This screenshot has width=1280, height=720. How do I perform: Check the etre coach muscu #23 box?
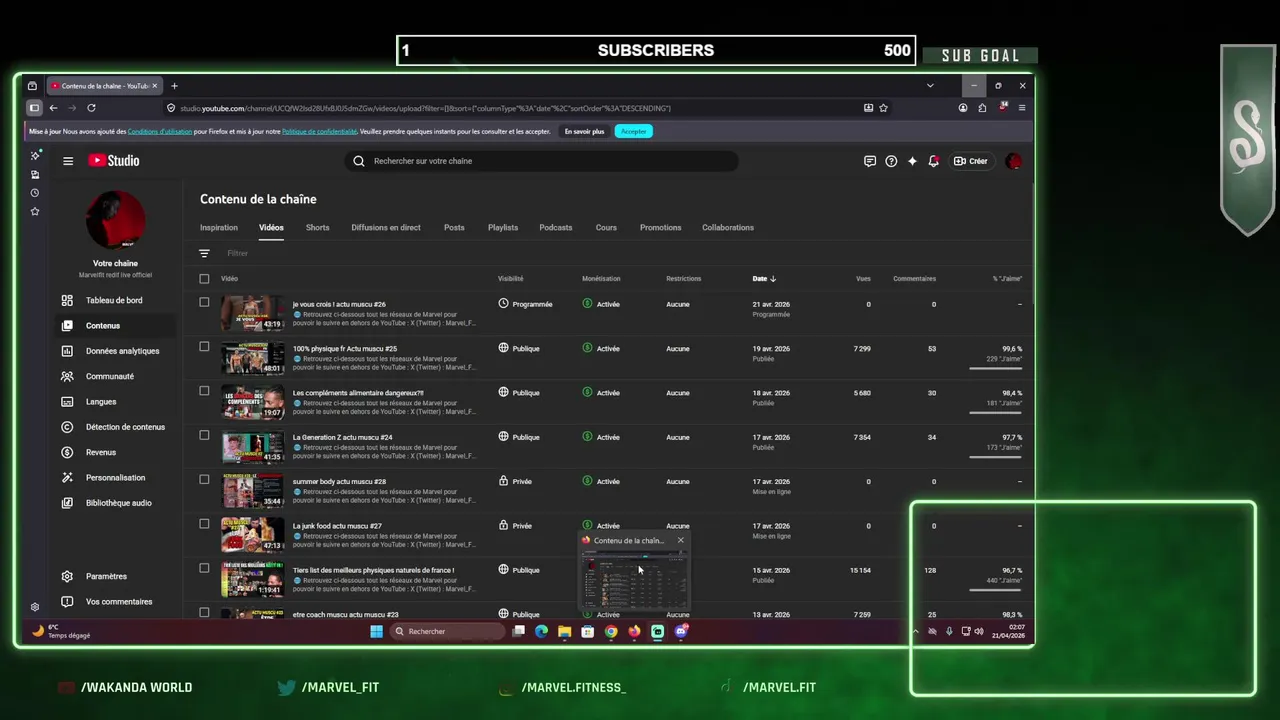click(x=204, y=612)
